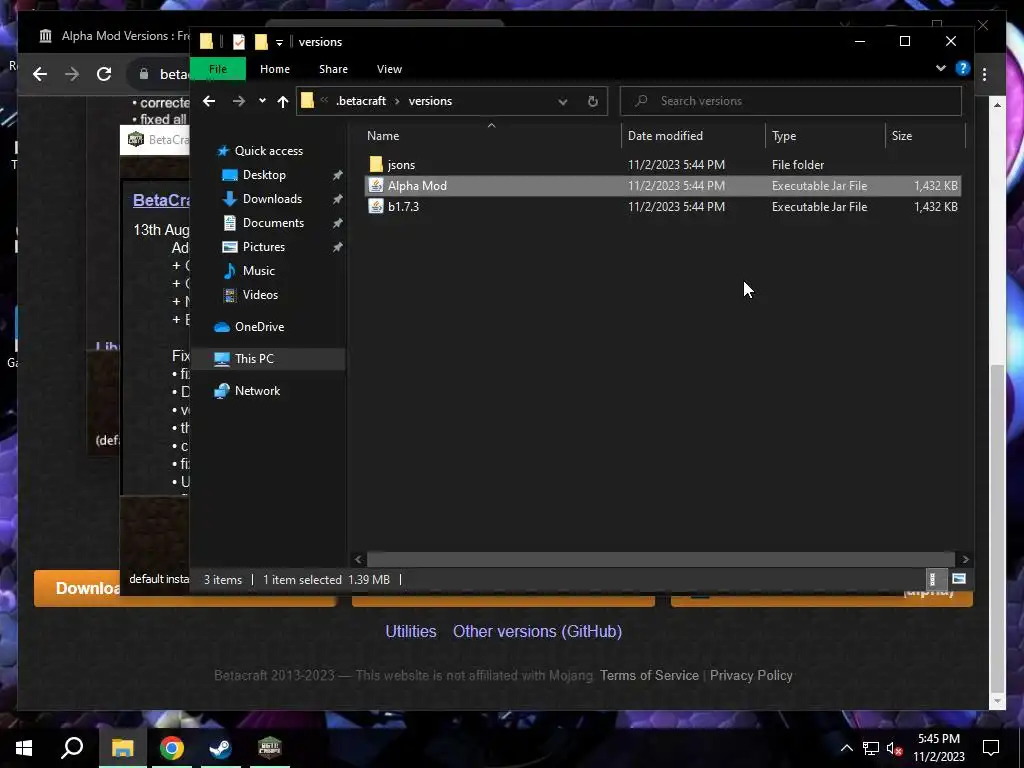Open Network in the navigation pane
This screenshot has height=768, width=1024.
(x=257, y=391)
